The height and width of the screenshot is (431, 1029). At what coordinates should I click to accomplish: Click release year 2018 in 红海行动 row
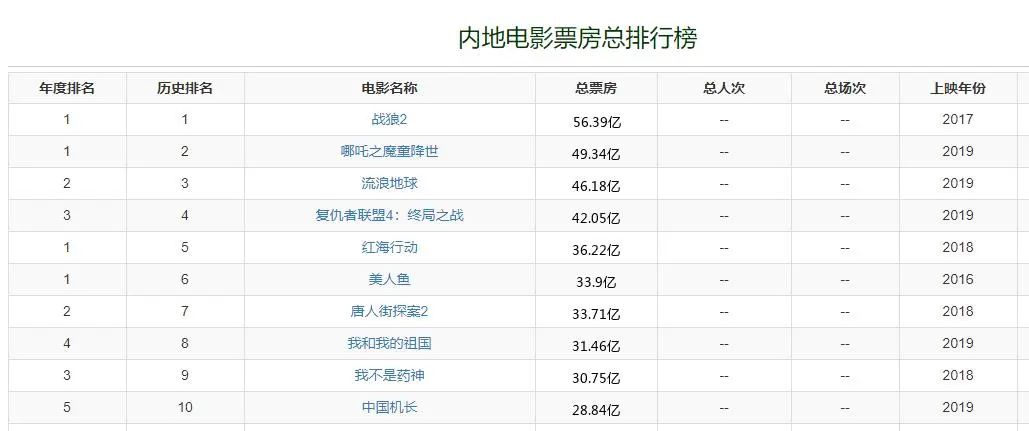click(957, 247)
